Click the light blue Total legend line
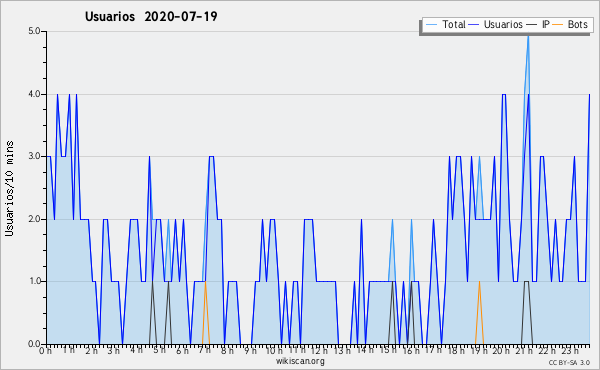The height and width of the screenshot is (370, 600). pyautogui.click(x=431, y=25)
